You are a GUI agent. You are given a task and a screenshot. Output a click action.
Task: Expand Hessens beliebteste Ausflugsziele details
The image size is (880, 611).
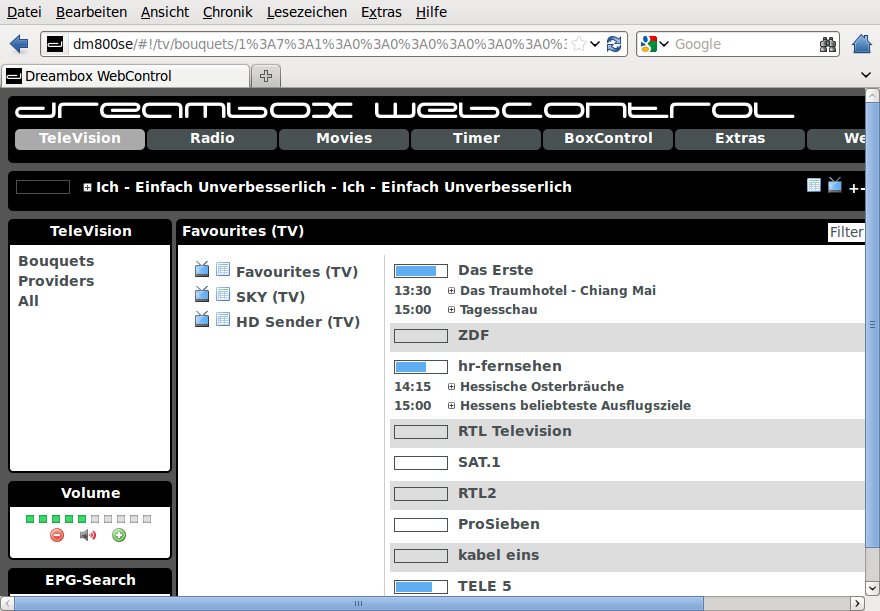click(x=451, y=406)
